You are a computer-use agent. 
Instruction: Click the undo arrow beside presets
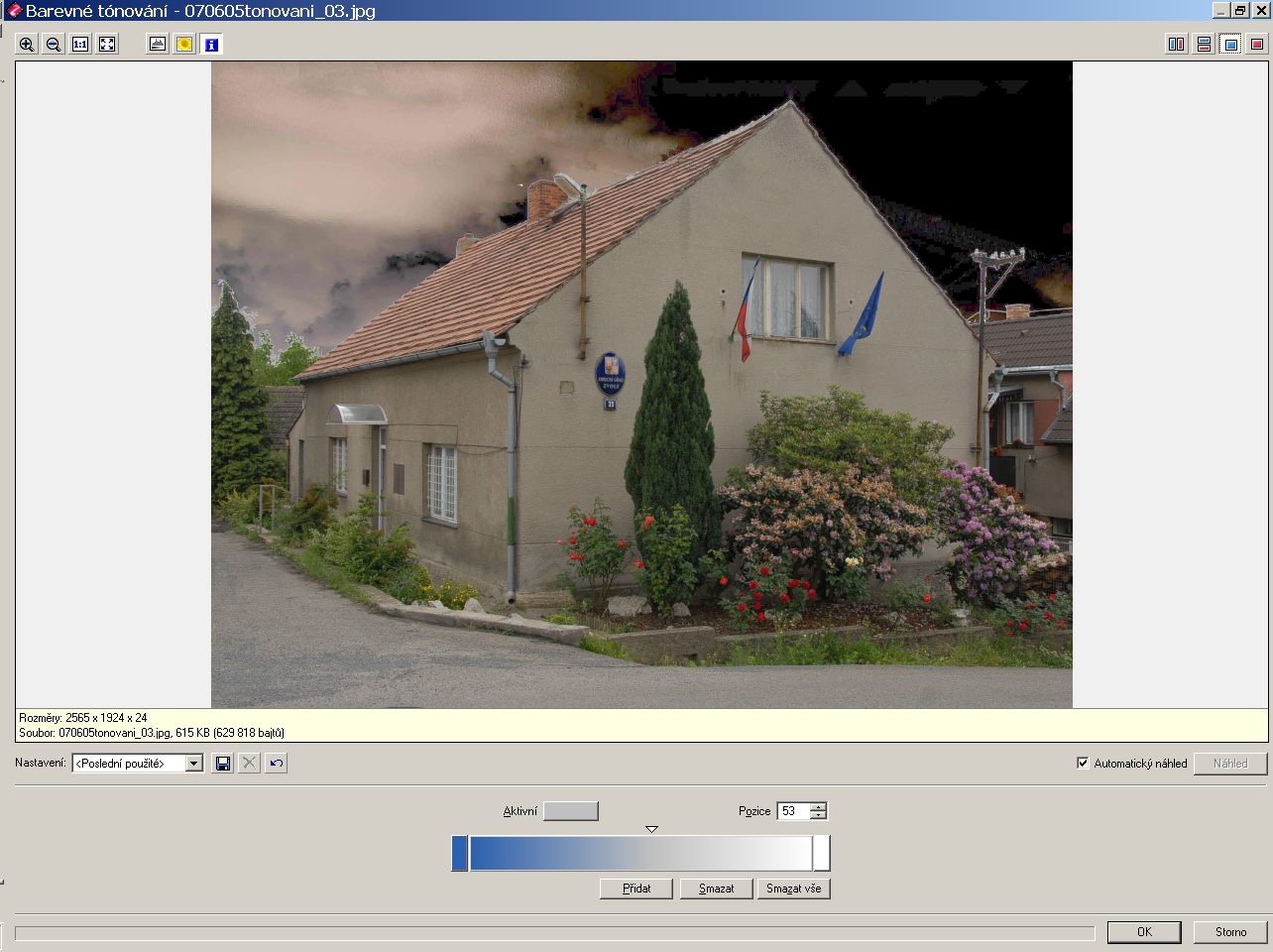point(277,764)
